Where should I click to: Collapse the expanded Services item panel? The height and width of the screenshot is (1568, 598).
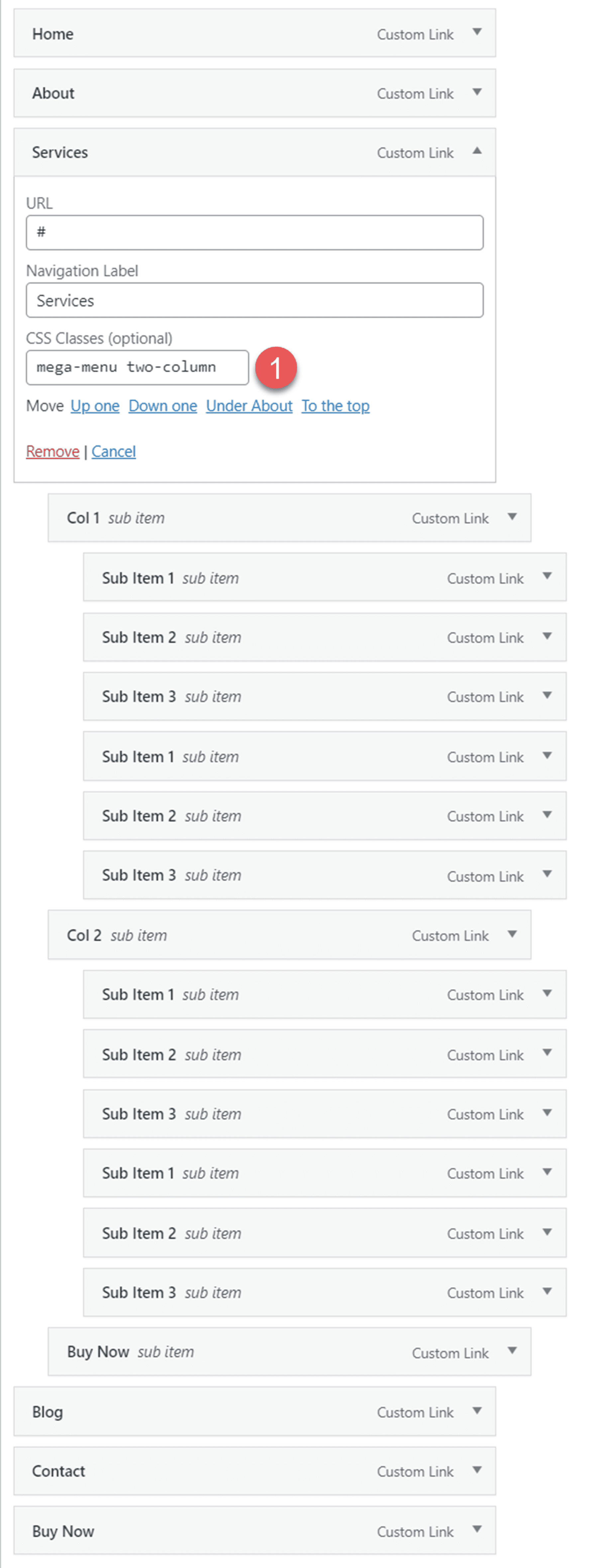tap(477, 152)
